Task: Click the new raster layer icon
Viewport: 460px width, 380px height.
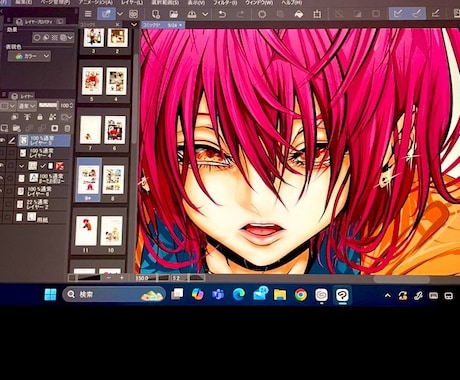Action: (x=4, y=128)
